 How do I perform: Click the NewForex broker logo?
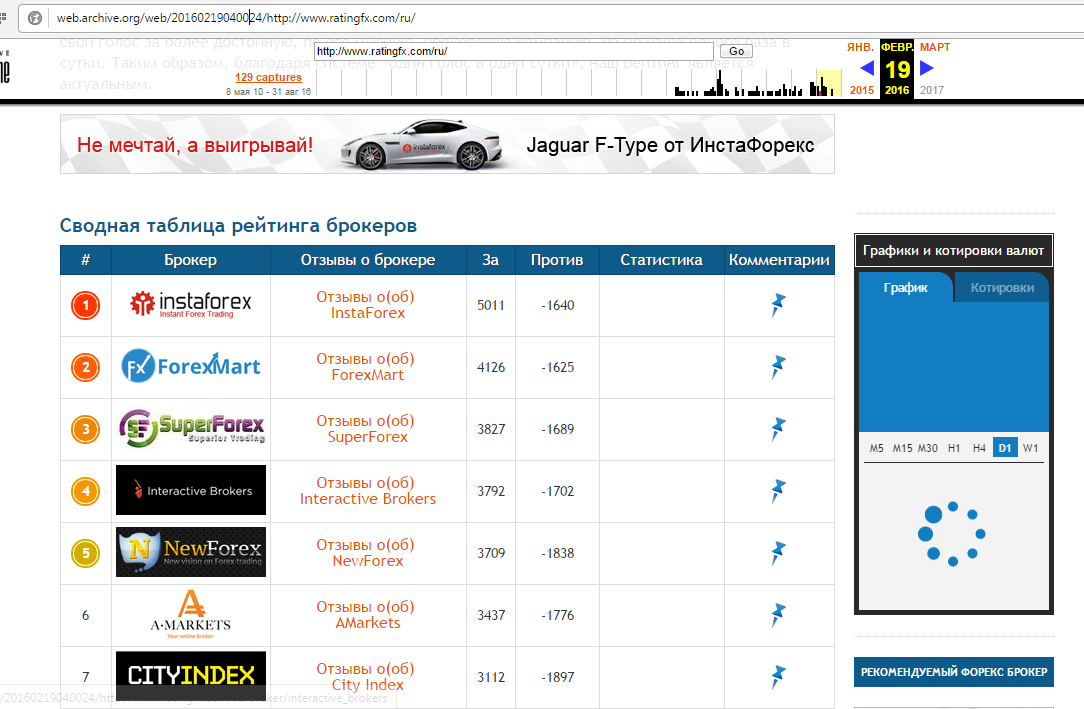(191, 552)
